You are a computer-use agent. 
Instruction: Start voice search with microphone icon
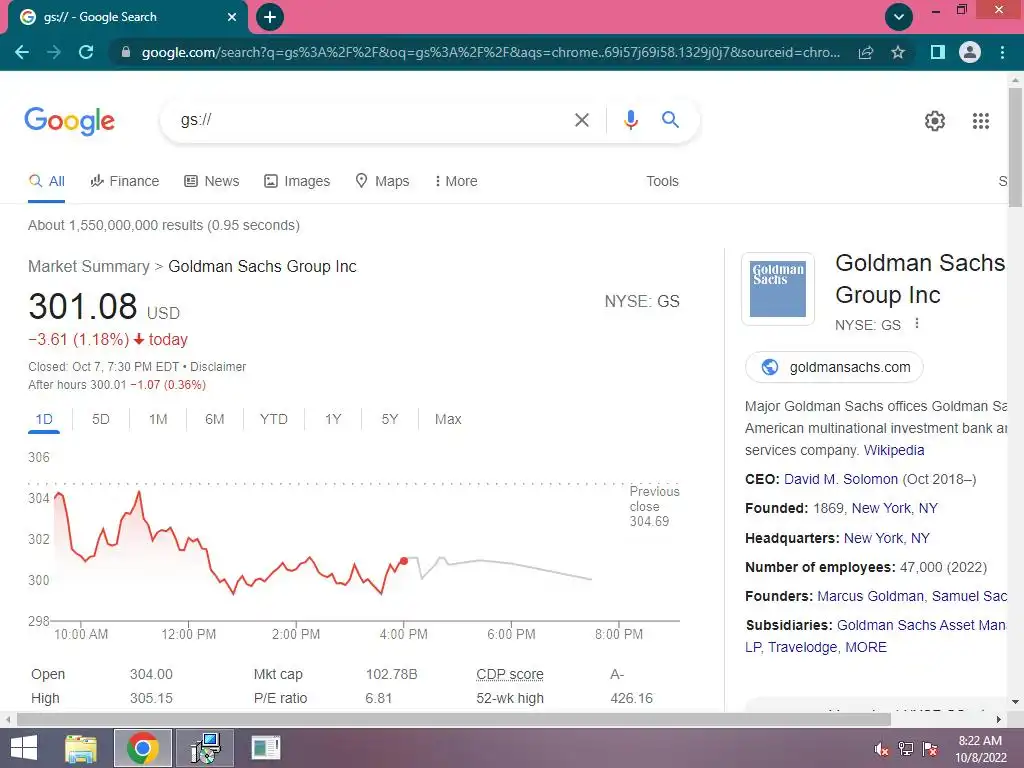point(630,120)
